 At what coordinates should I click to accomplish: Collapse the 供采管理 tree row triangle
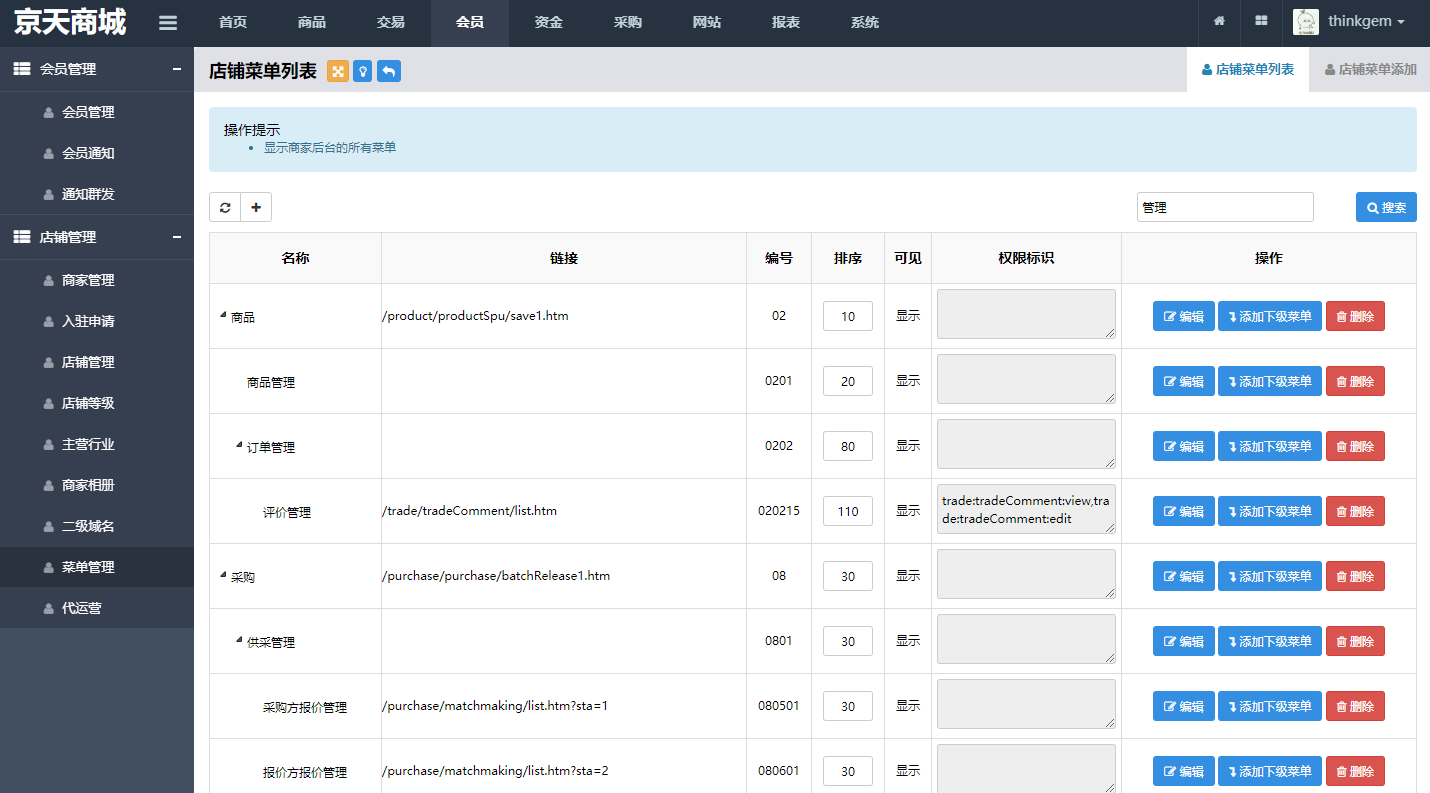coord(239,640)
